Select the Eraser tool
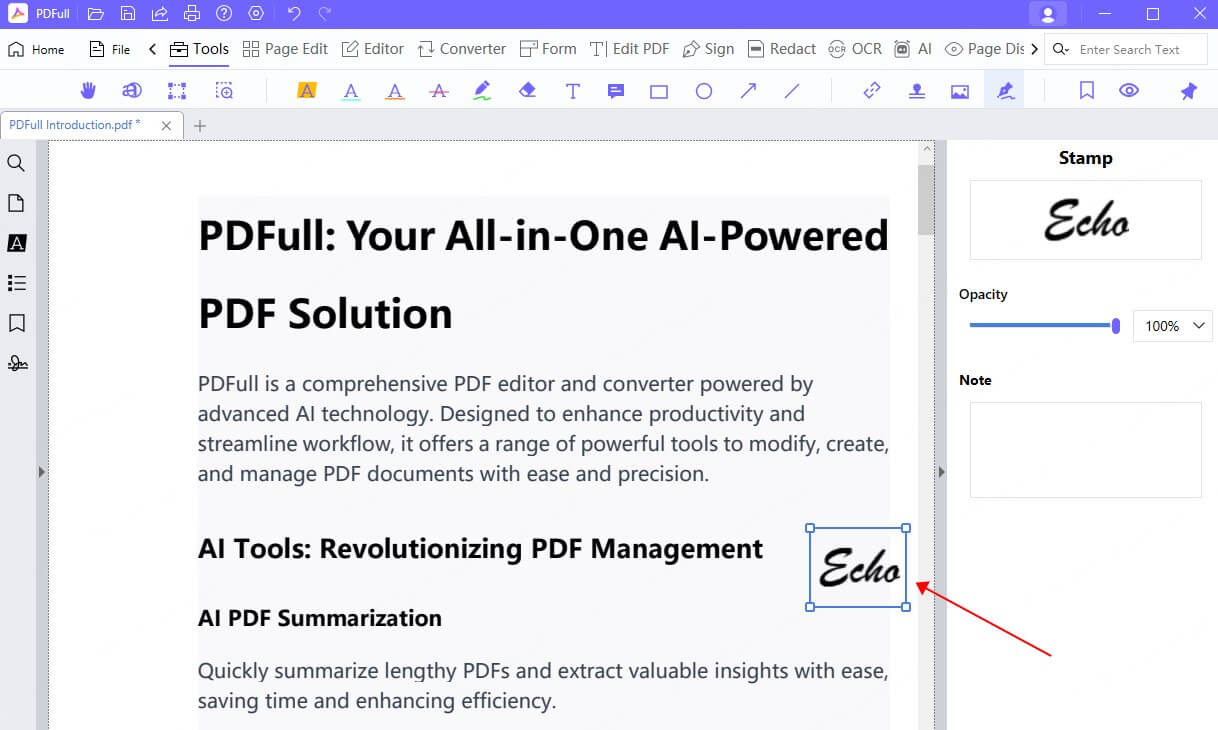Viewport: 1218px width, 730px height. 527,91
